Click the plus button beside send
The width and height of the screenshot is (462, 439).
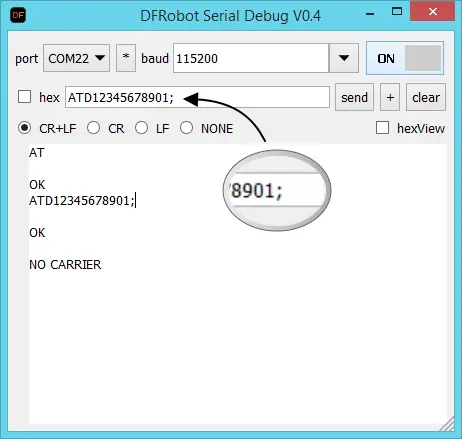390,97
